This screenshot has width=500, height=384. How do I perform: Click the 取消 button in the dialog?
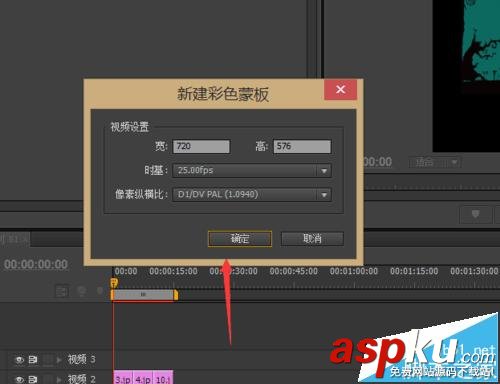(x=312, y=239)
